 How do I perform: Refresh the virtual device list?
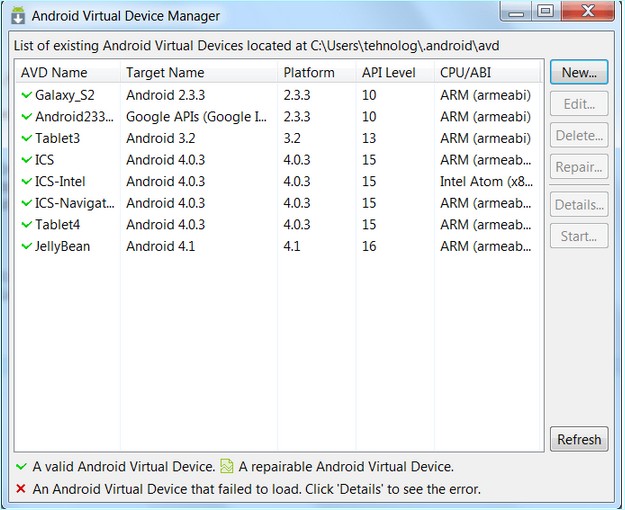click(579, 439)
